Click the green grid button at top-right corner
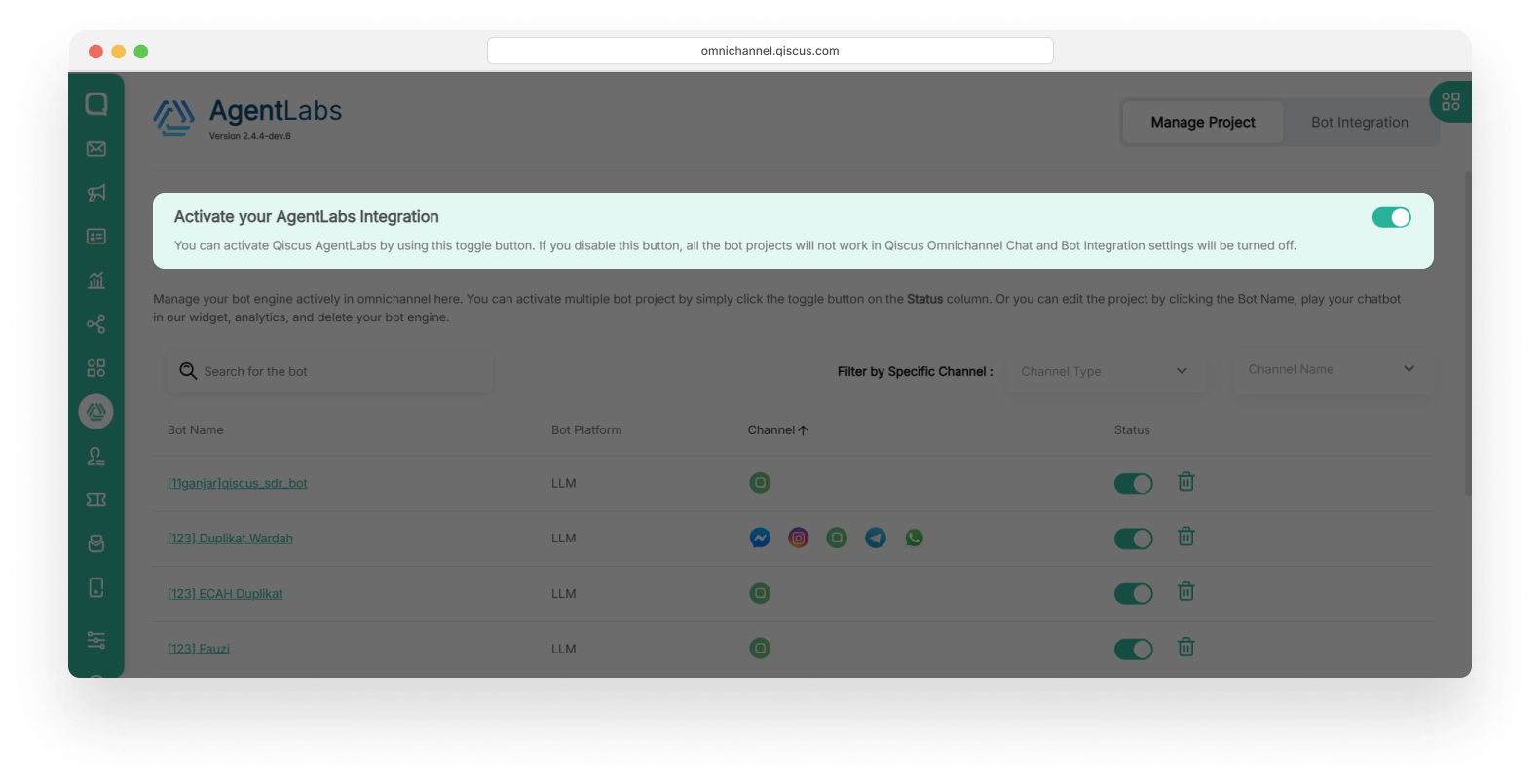This screenshot has width=1540, height=784. point(1450,101)
